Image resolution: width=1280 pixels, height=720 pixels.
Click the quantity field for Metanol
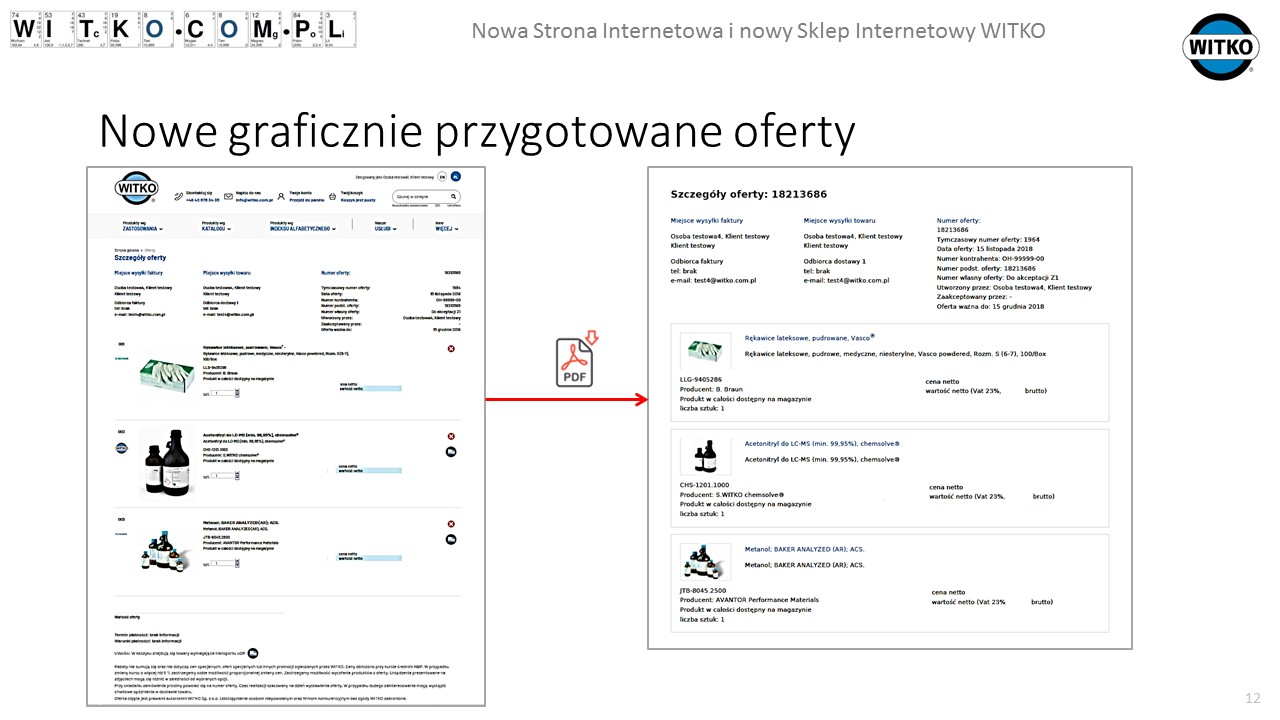[x=223, y=563]
